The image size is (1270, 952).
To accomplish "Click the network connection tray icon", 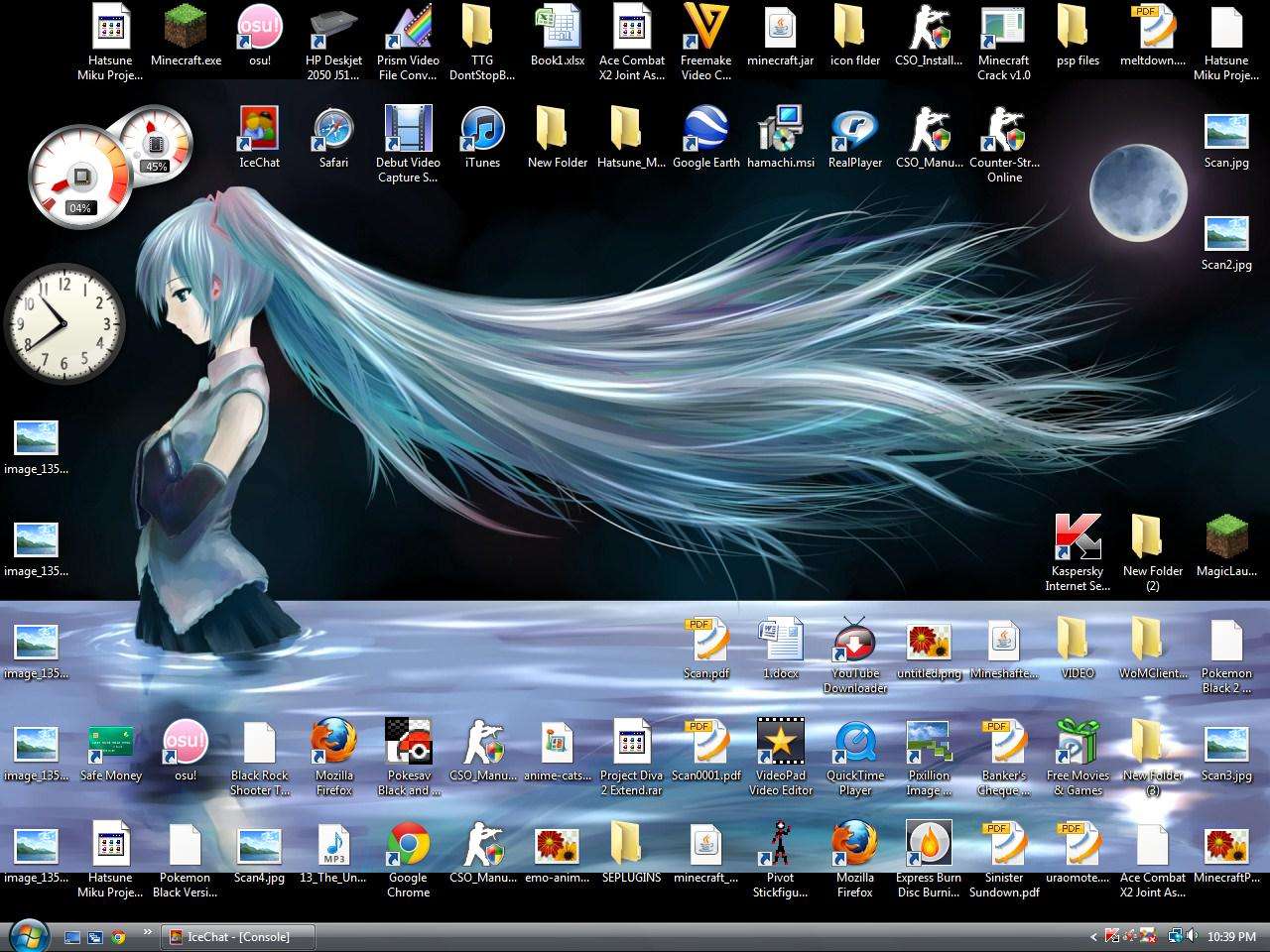I will (1174, 935).
